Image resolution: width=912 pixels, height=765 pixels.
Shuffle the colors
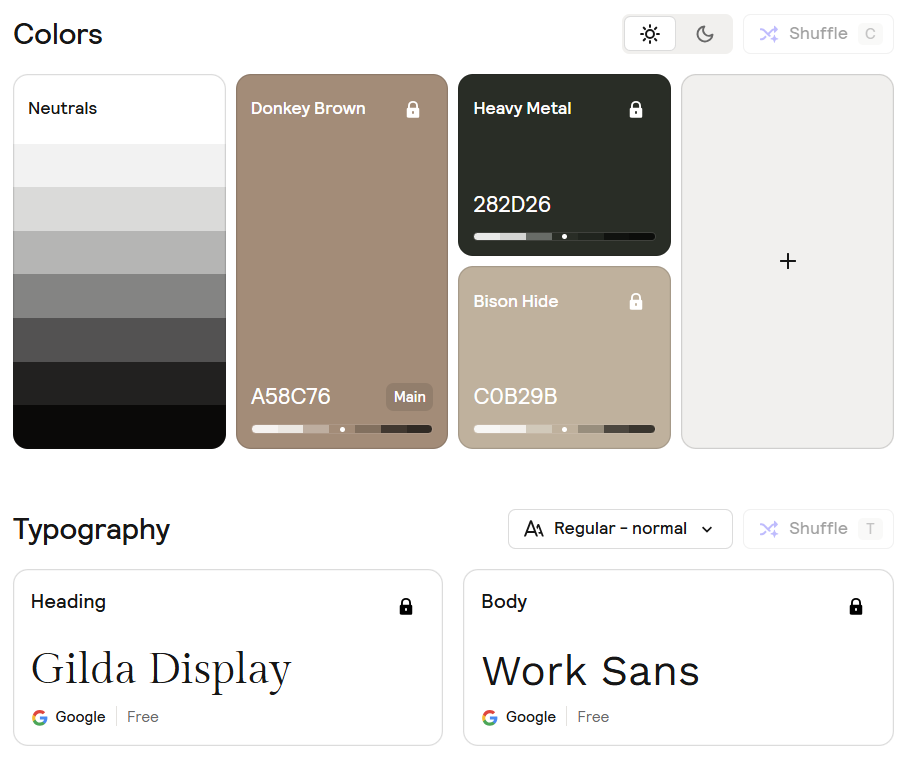point(818,34)
